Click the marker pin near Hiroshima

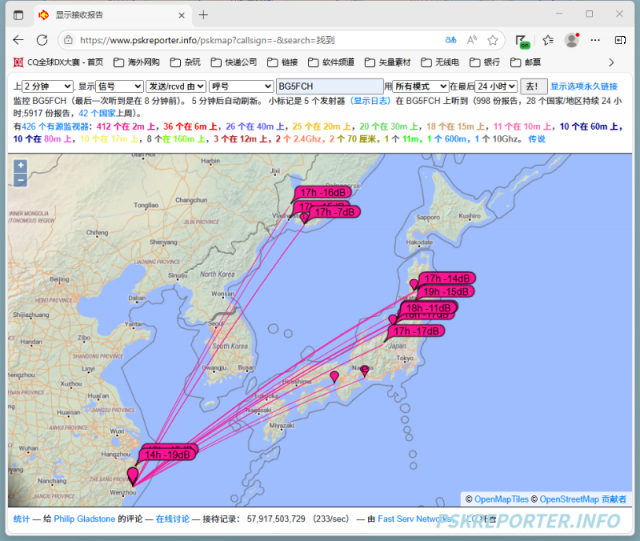point(334,376)
